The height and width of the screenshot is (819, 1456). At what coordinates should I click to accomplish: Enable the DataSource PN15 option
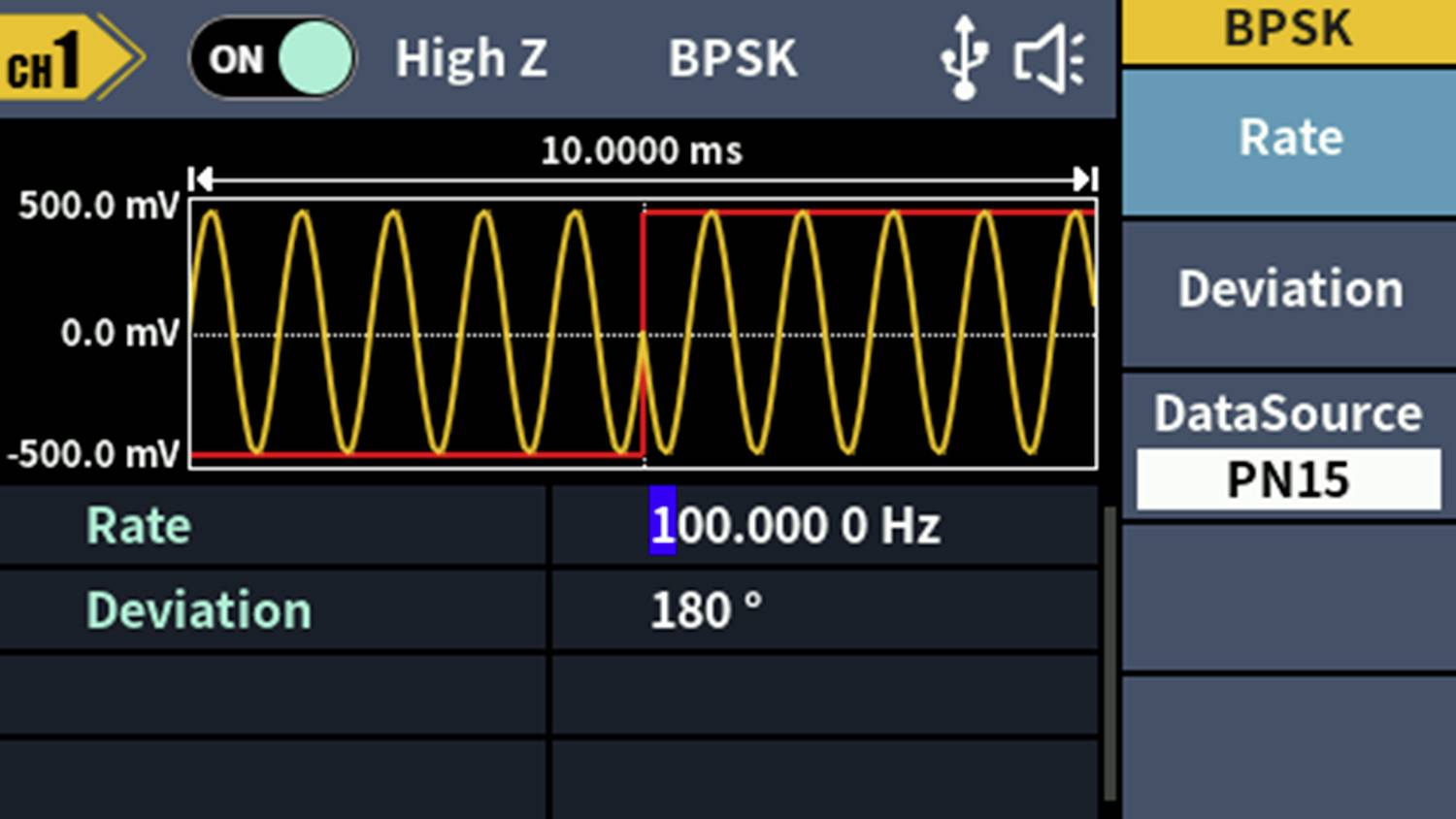[1288, 478]
